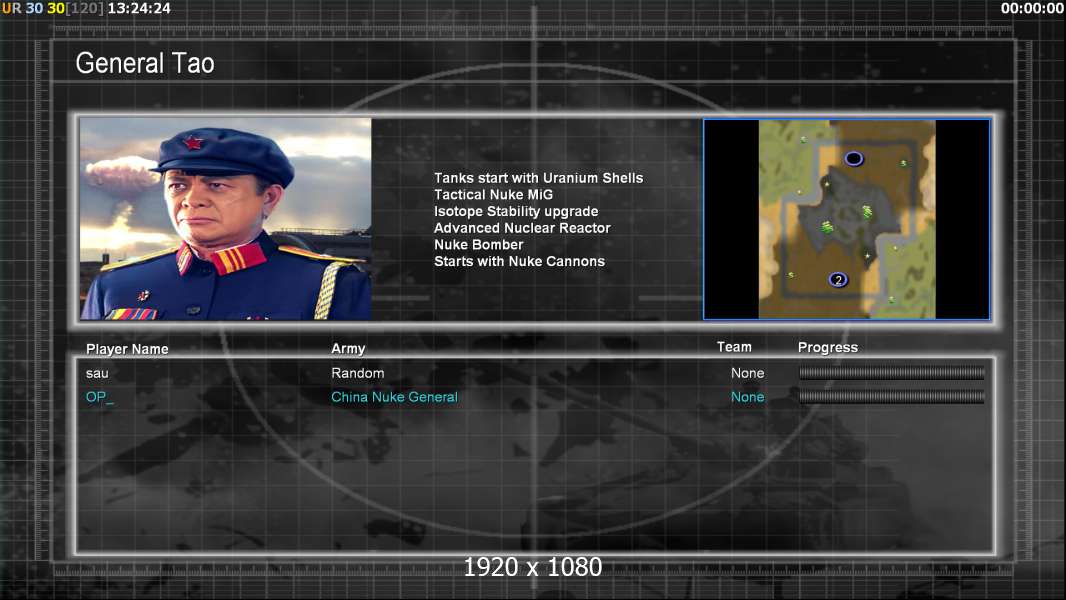Click 'Tactical Nuke MiG' text
1066x600 pixels.
click(494, 194)
